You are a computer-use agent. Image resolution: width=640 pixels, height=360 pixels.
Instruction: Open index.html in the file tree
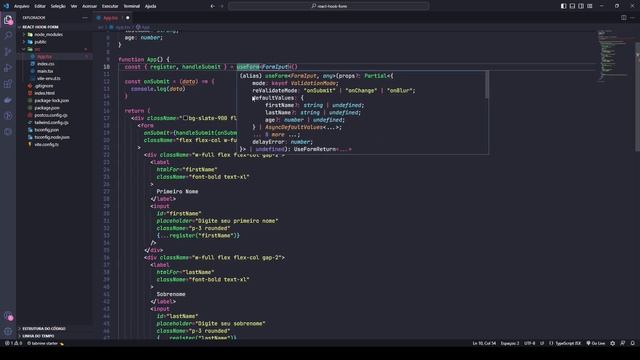(44, 93)
